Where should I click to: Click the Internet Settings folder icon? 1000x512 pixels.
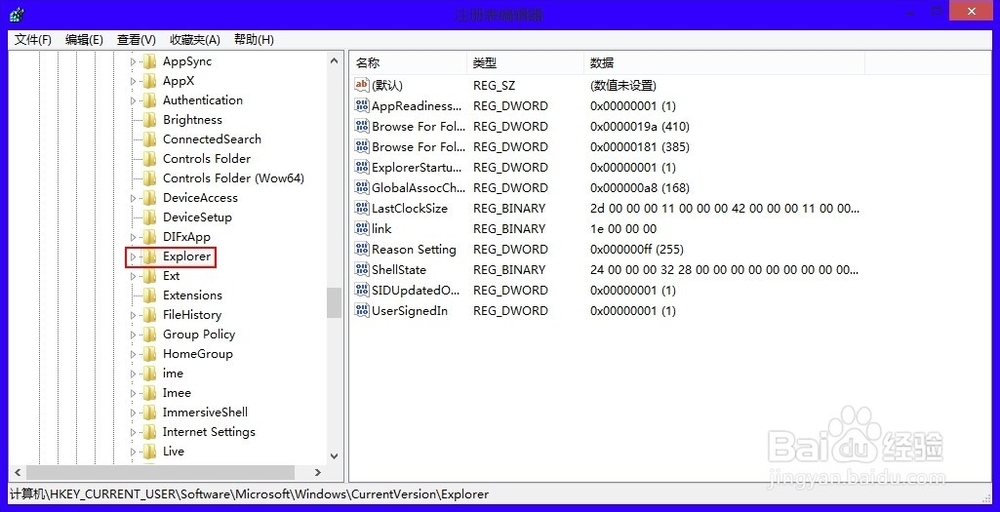point(149,432)
